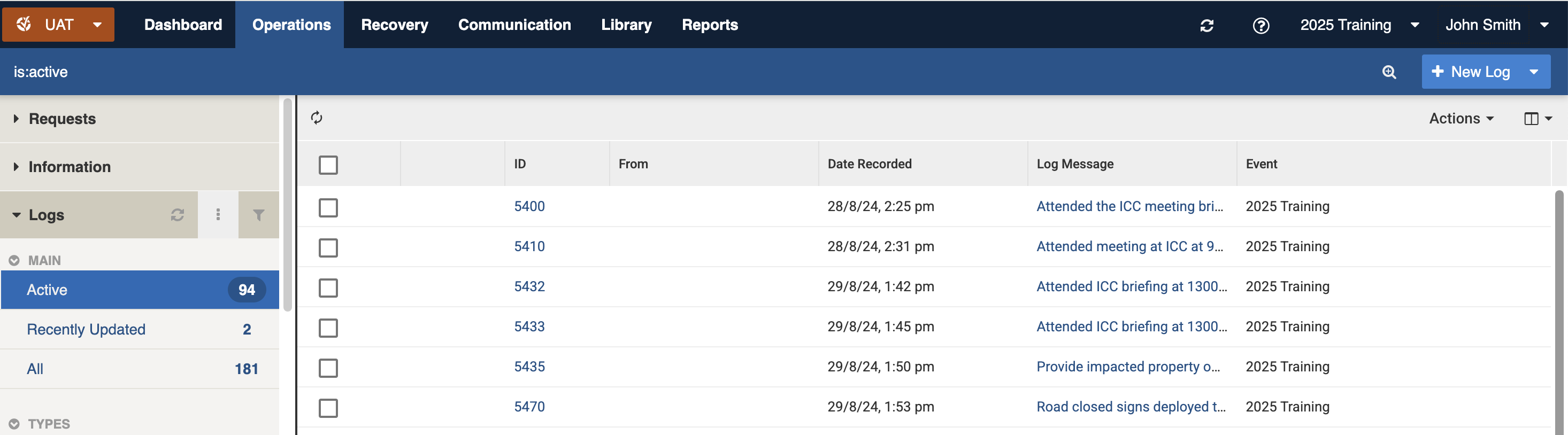This screenshot has width=1568, height=435.
Task: Open the column layout chooser icon
Action: point(1537,119)
